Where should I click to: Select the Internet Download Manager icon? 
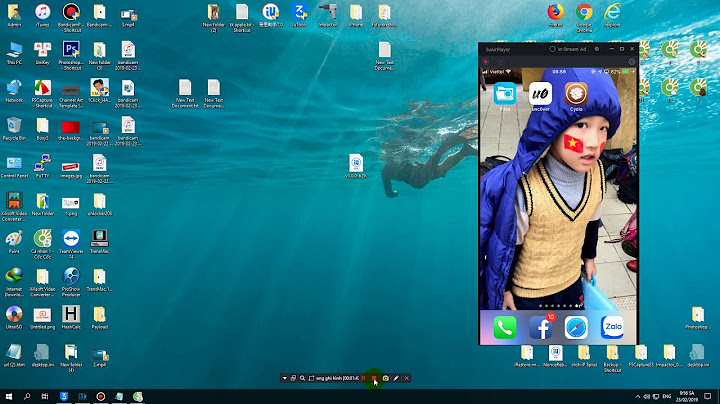click(x=14, y=282)
